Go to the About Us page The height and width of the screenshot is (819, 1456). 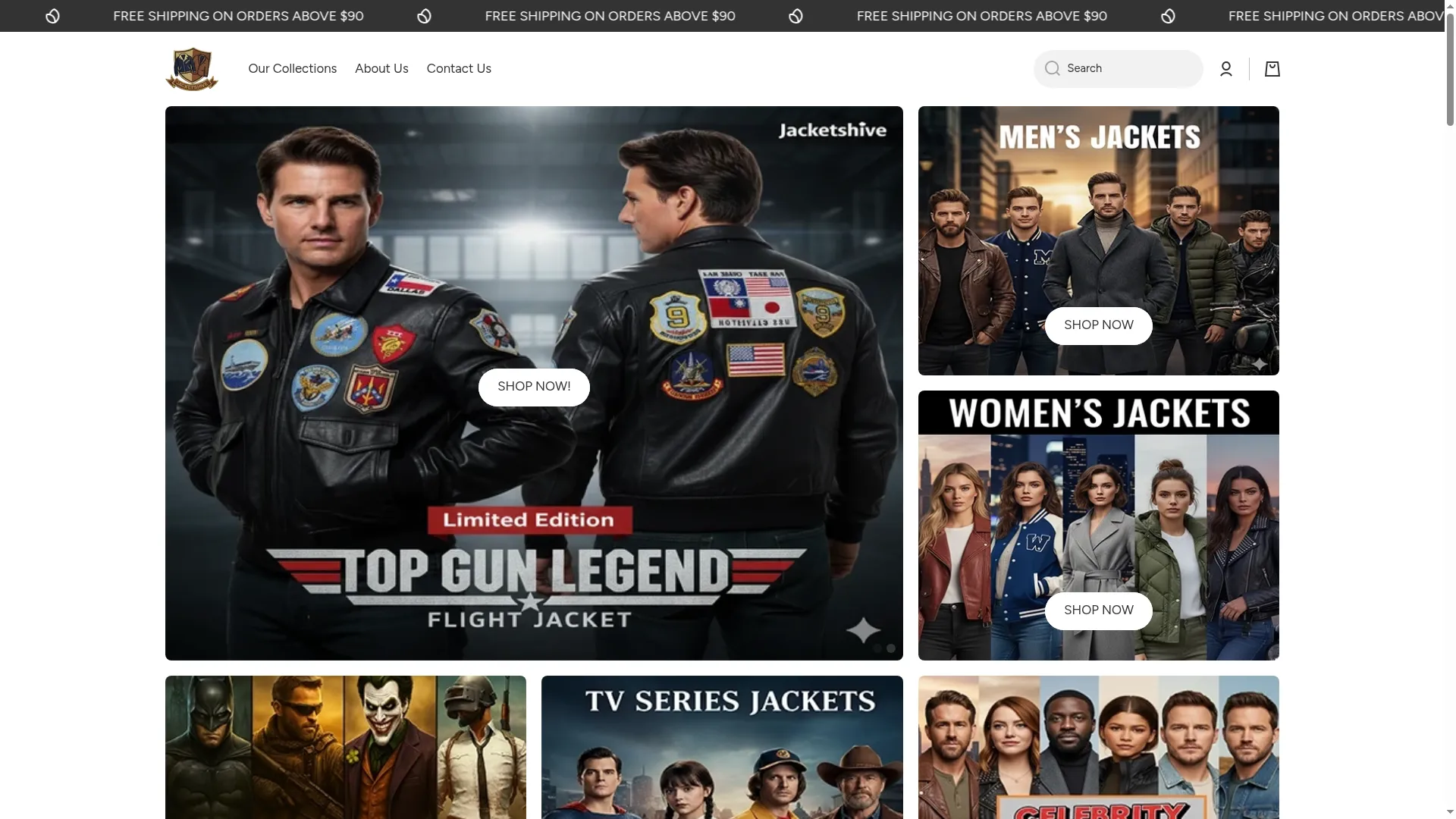tap(381, 69)
